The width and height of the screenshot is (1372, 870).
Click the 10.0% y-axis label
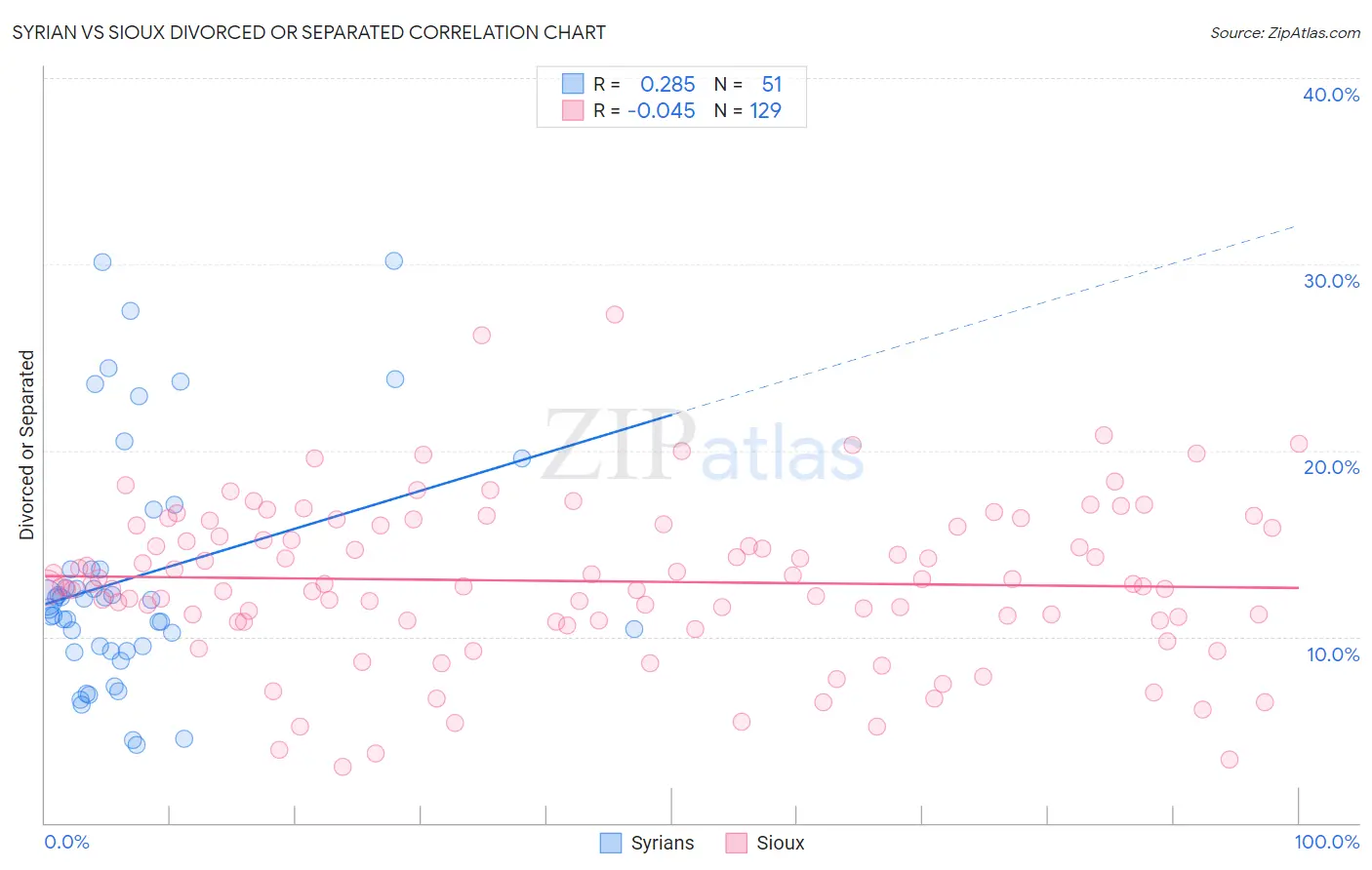tap(1333, 654)
